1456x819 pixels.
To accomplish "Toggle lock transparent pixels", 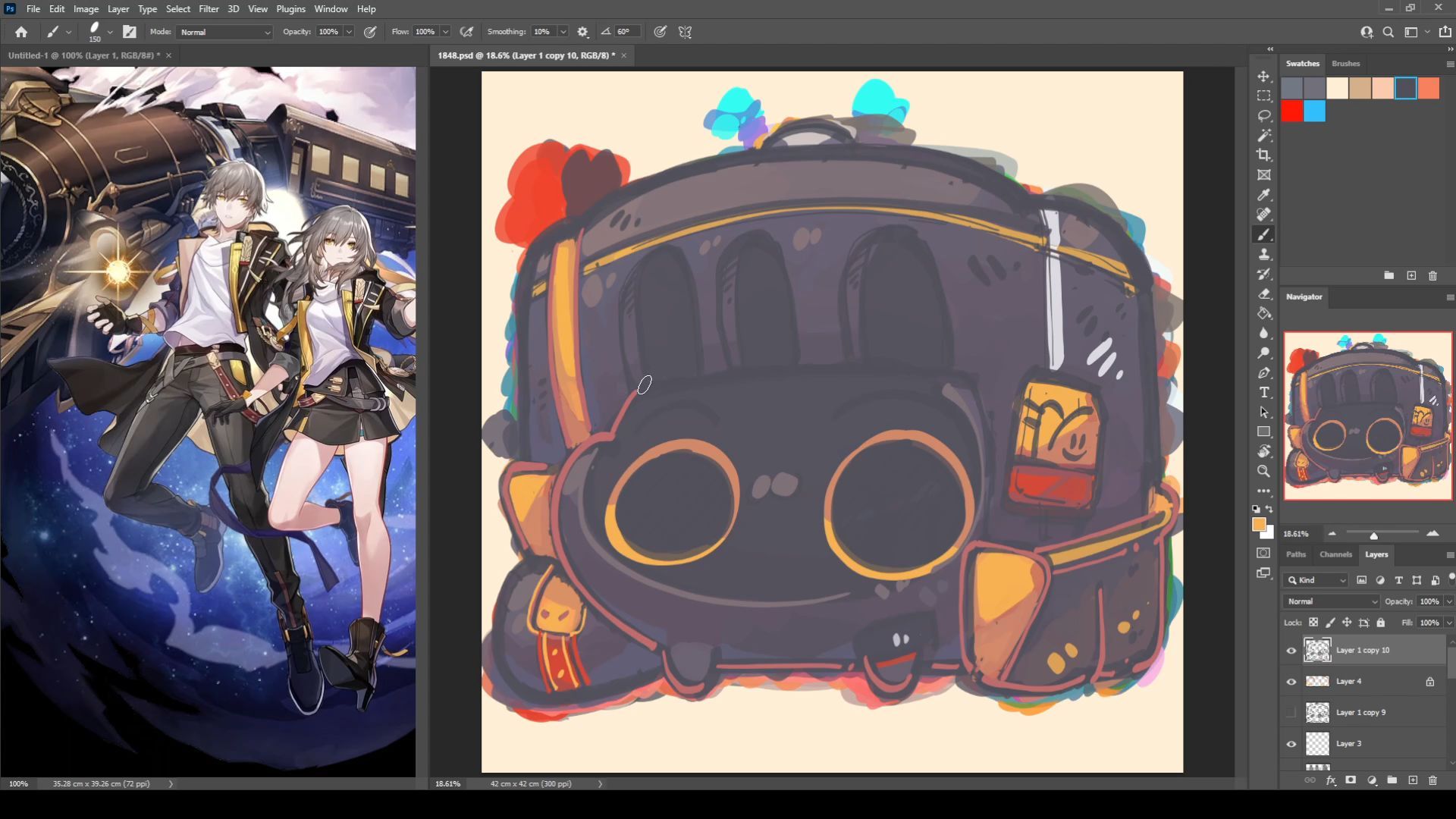I will pos(1313,623).
